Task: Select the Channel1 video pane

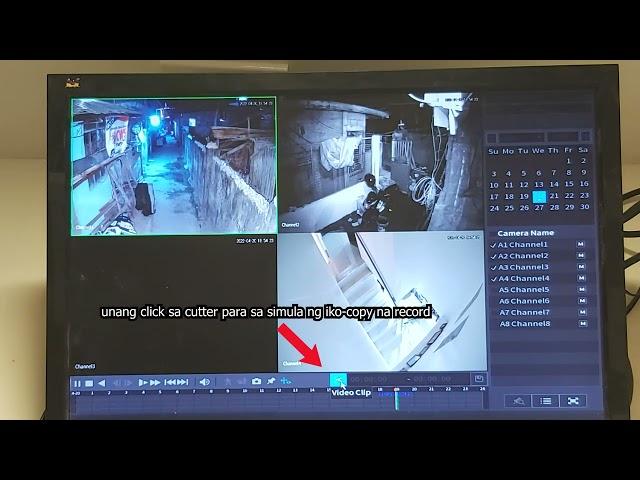Action: point(174,166)
